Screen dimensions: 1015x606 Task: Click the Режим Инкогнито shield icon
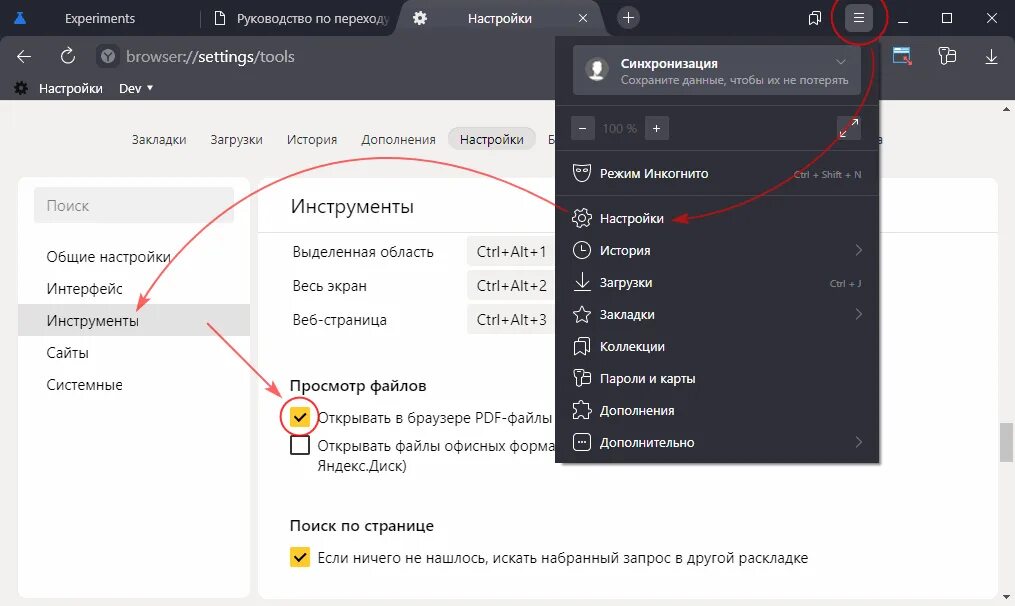pyautogui.click(x=581, y=173)
